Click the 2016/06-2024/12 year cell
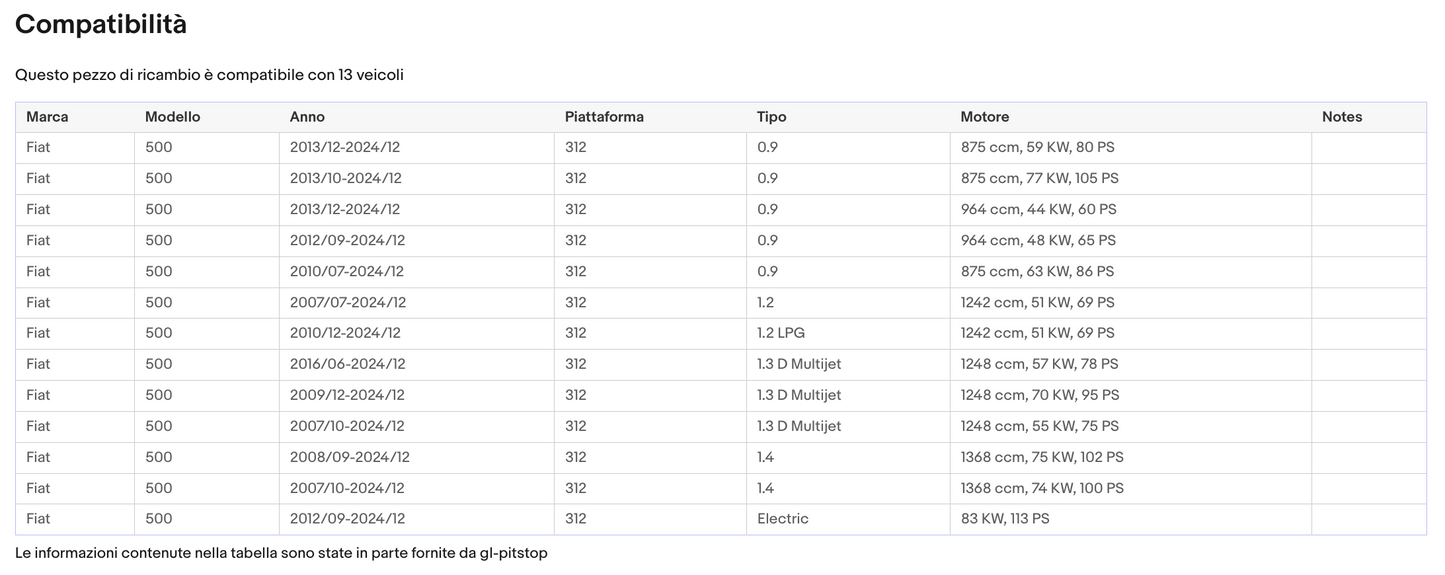 point(347,364)
